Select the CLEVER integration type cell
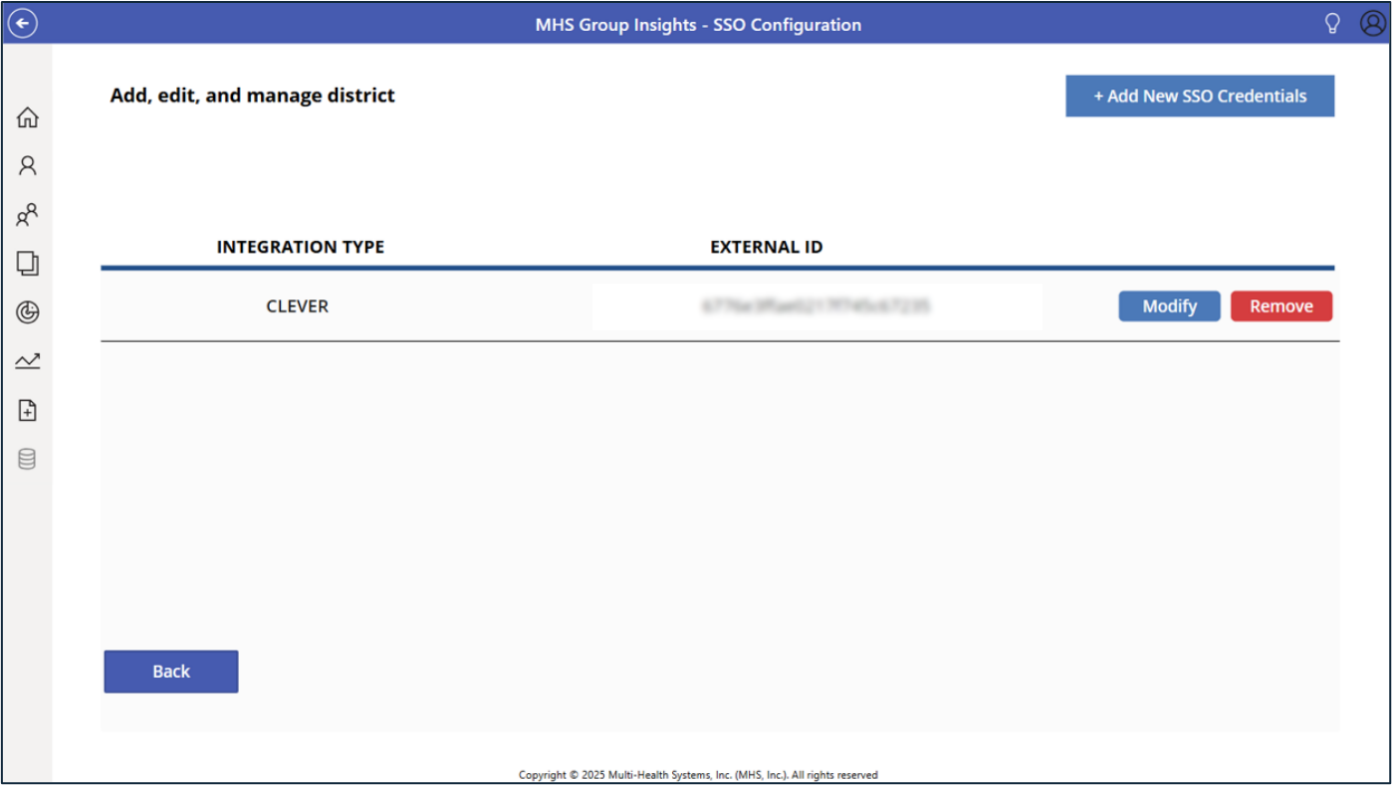This screenshot has width=1392, height=785. 297,306
